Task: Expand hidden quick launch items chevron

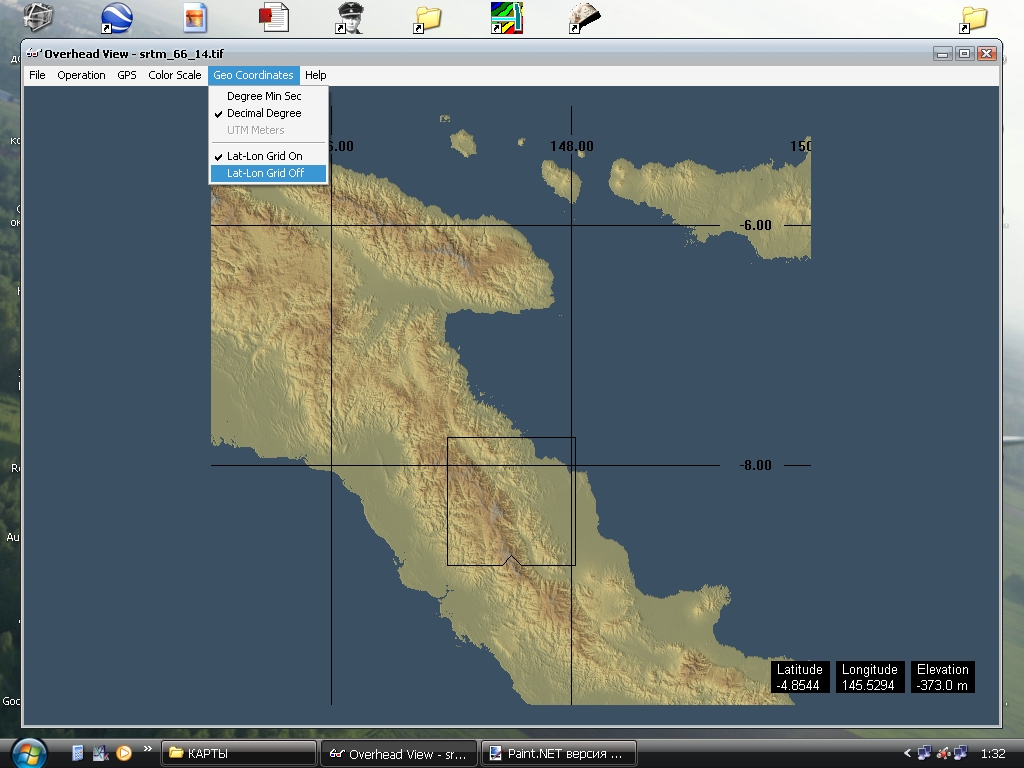Action: coord(148,748)
